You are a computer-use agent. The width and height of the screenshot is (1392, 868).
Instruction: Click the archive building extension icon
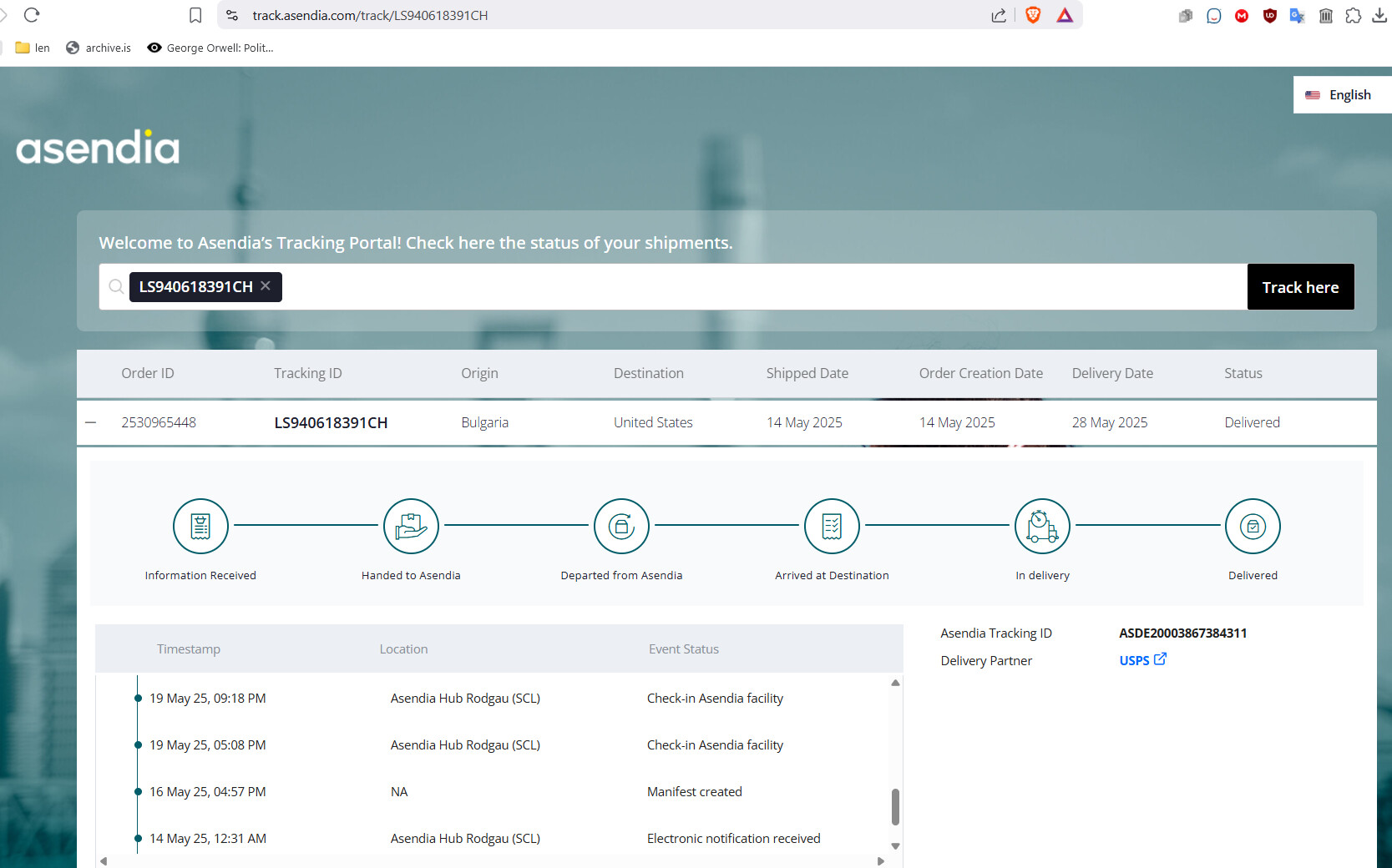(x=1325, y=15)
